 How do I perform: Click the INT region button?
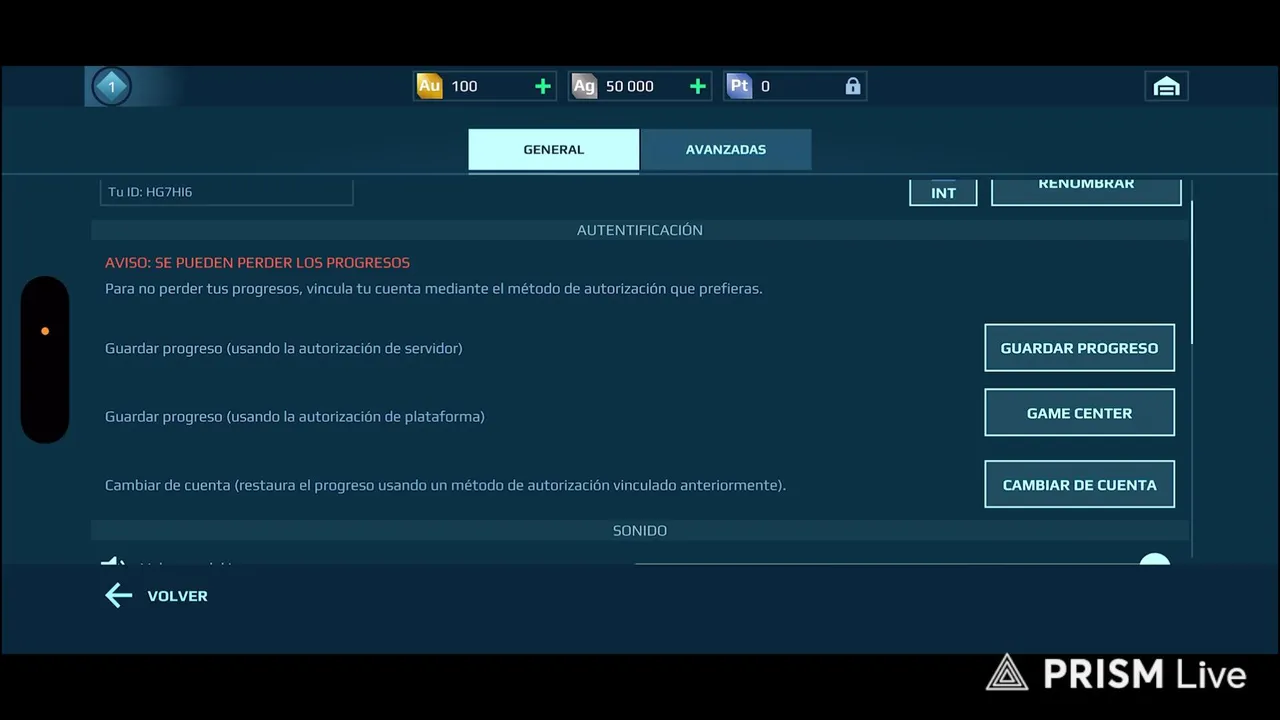point(943,192)
